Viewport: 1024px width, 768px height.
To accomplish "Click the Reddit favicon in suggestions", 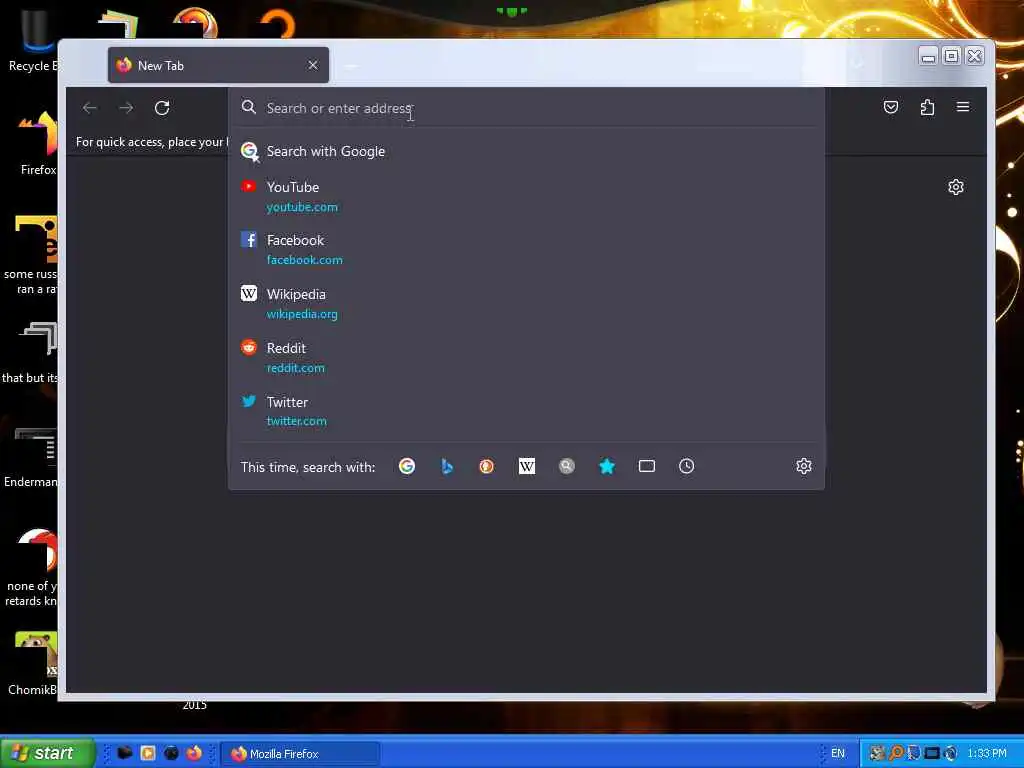I will 248,347.
